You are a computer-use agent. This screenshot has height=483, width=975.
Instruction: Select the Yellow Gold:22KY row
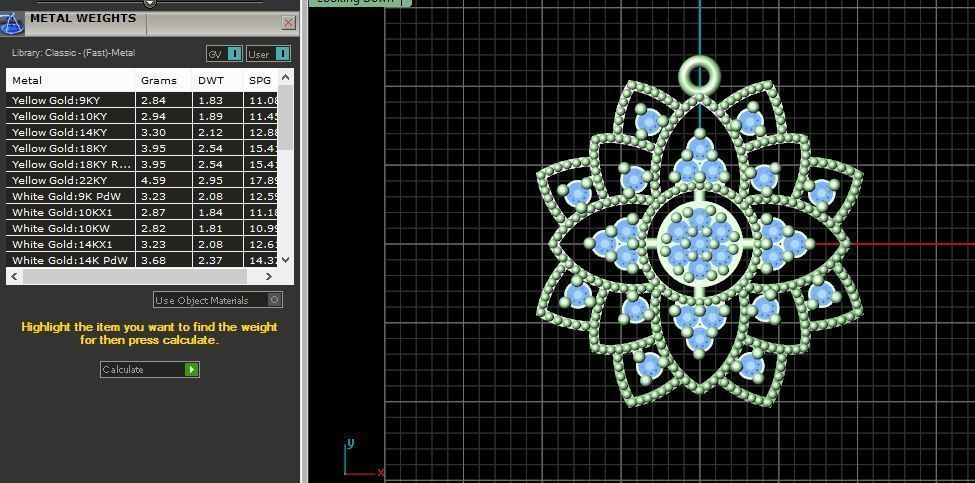pos(142,180)
